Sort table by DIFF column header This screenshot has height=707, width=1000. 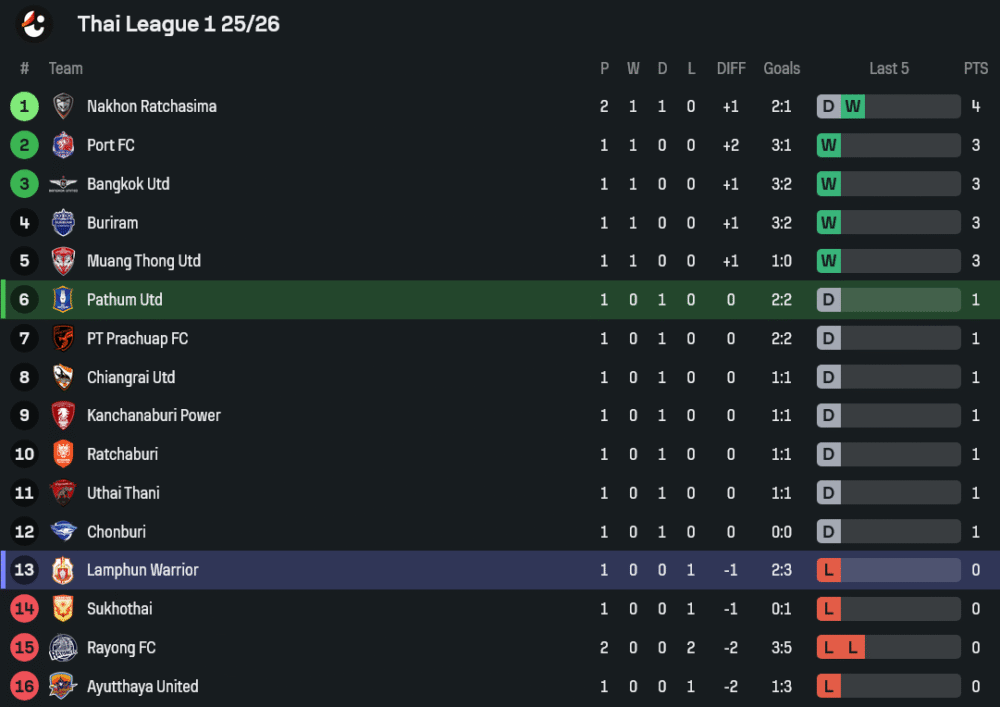click(731, 68)
